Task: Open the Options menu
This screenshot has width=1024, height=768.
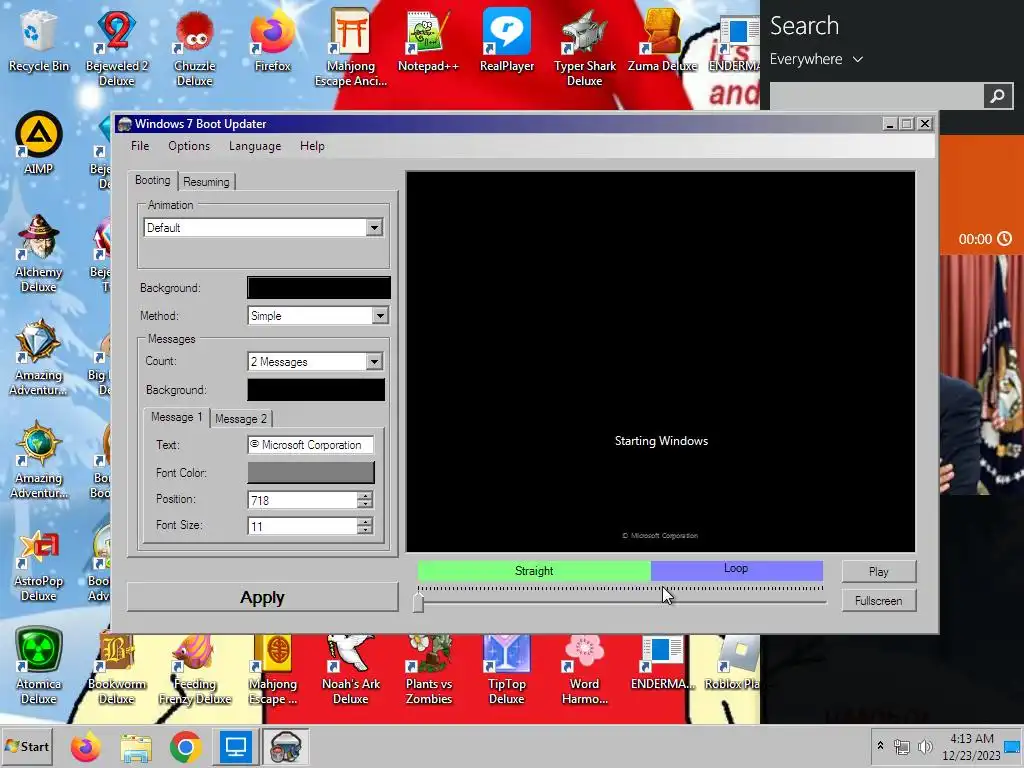Action: tap(189, 146)
